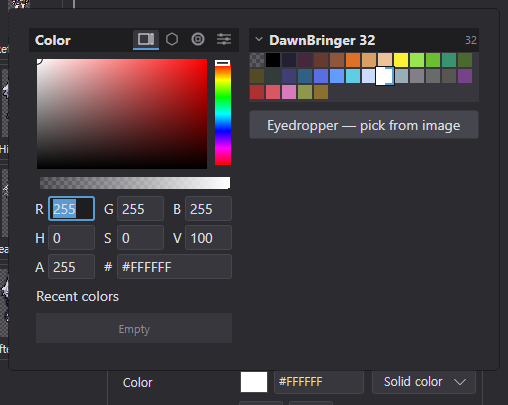
Task: Pick the dark navy swatch next to black
Action: tap(289, 60)
